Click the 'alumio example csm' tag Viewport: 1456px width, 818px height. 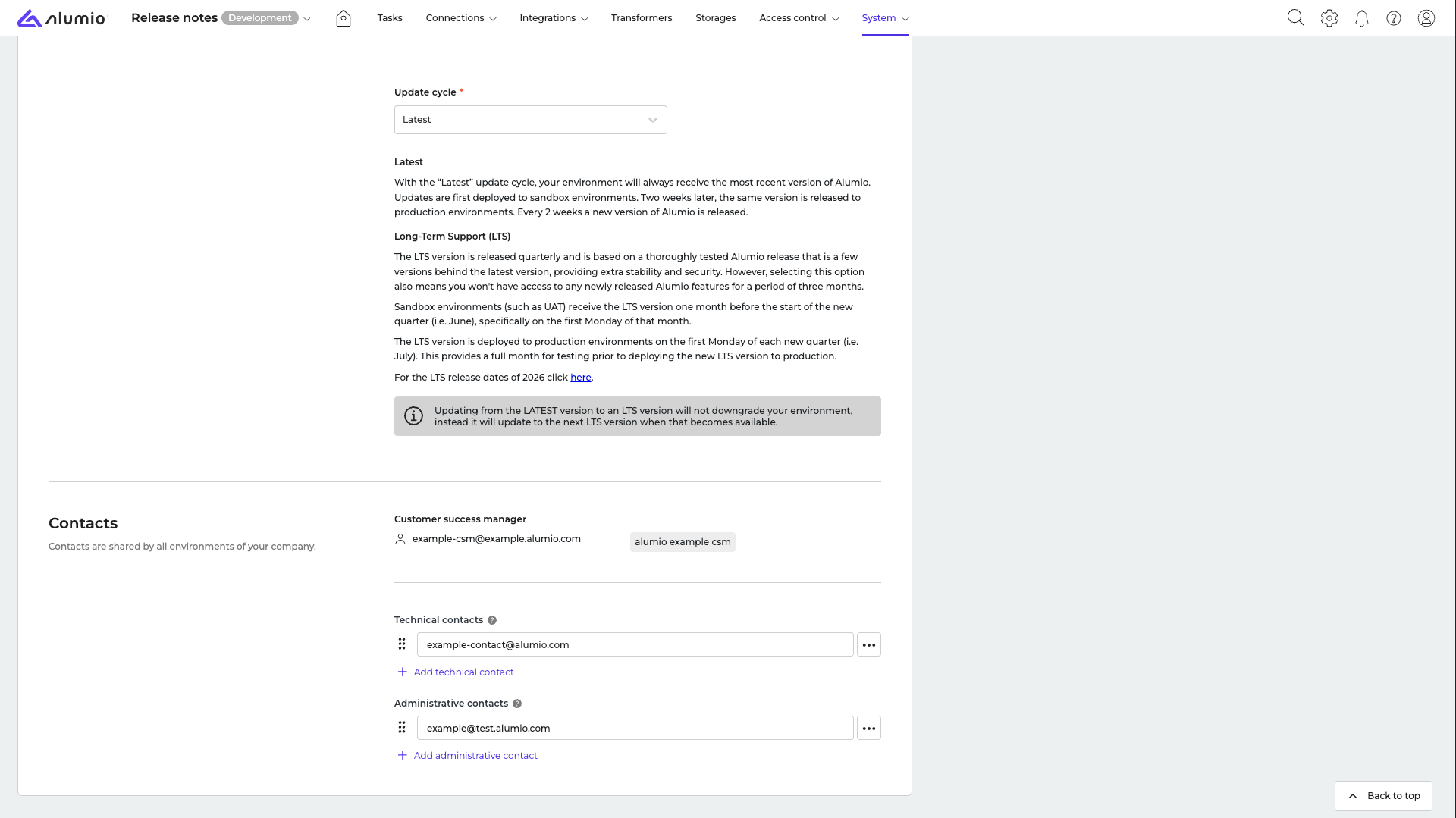click(x=682, y=542)
